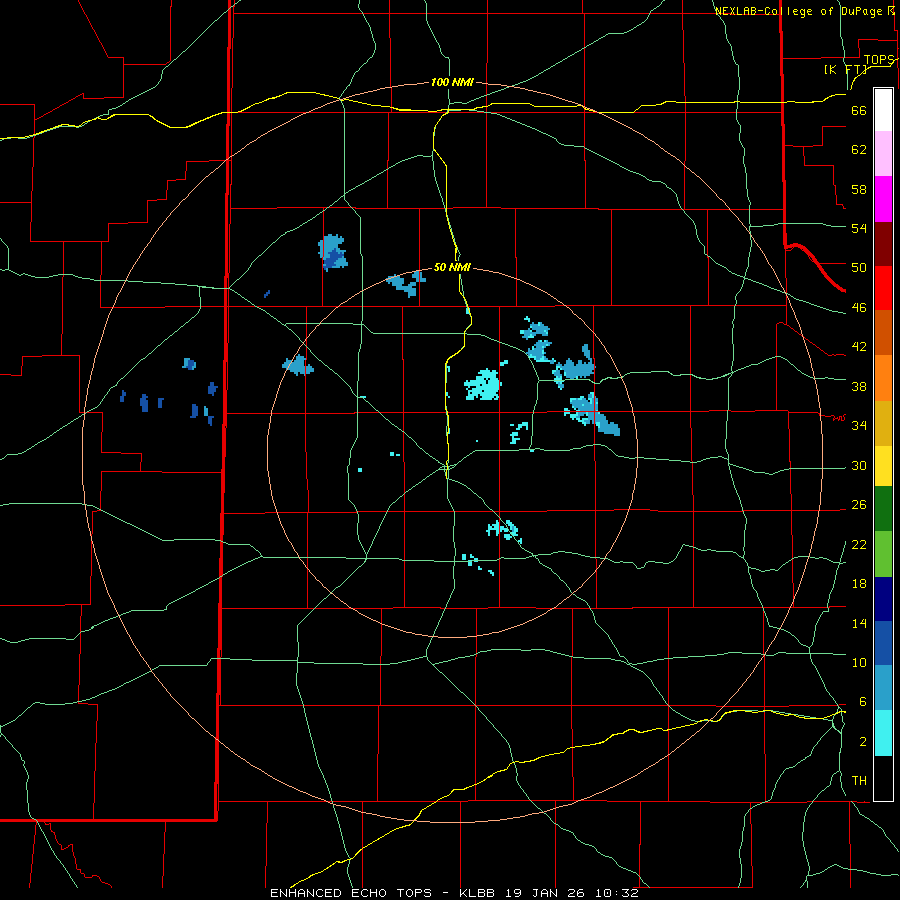Select the magenta legend color block
Viewport: 900px width, 900px height.
pos(883,199)
